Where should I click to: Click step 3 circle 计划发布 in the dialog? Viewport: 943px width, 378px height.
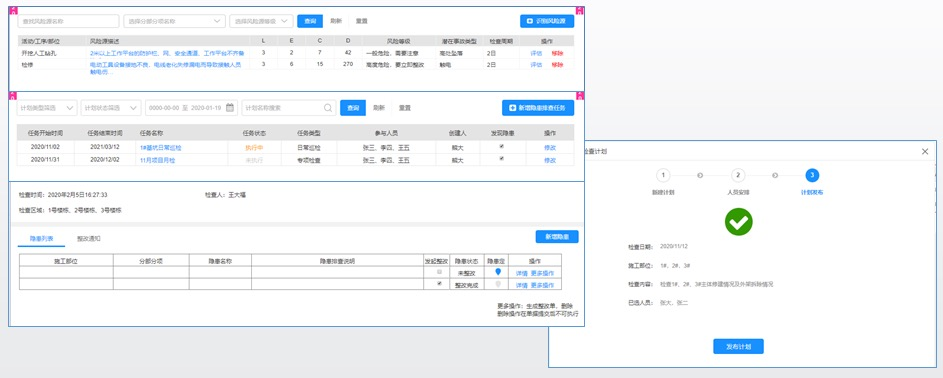[x=812, y=175]
